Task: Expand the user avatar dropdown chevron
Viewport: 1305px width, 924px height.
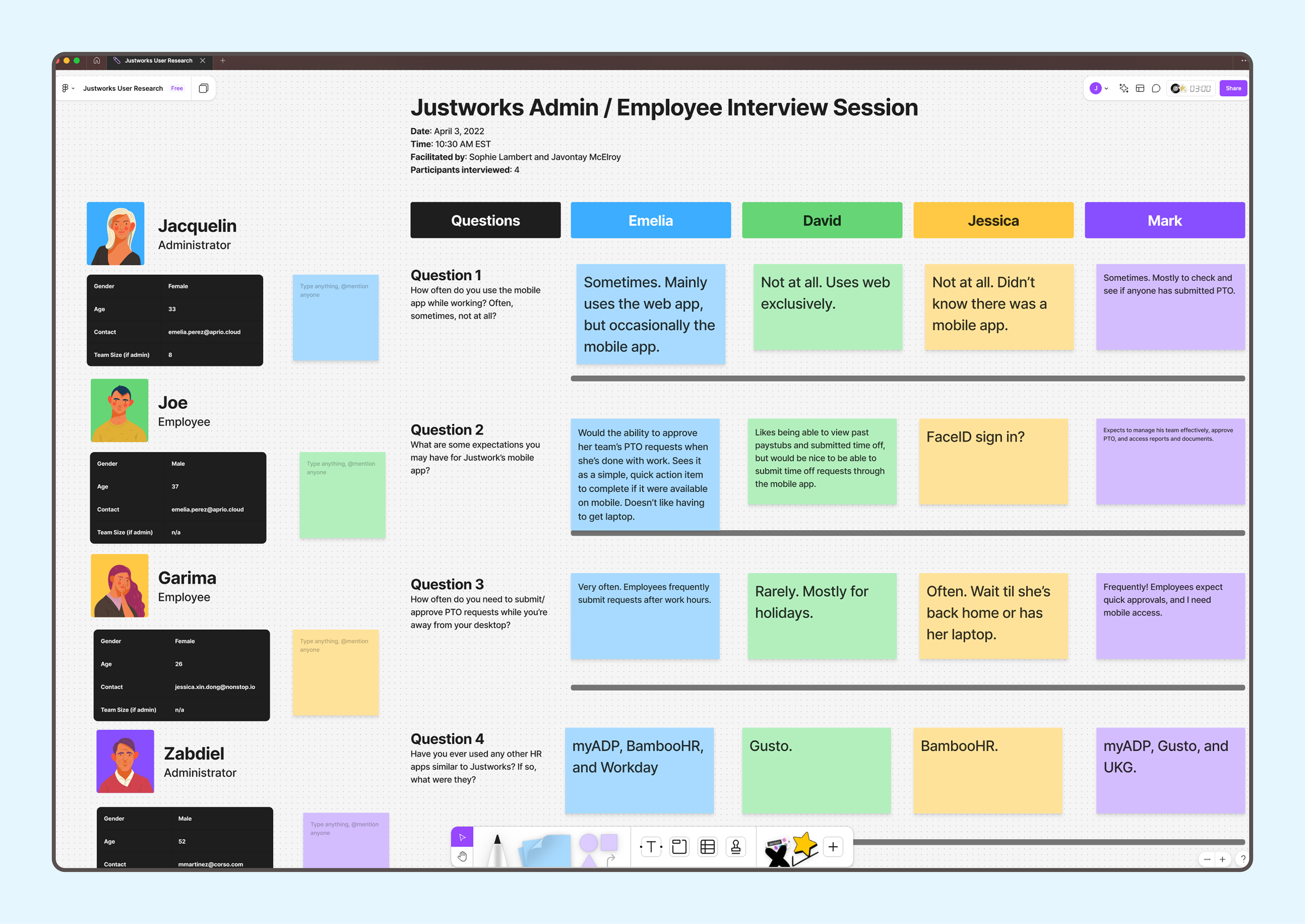Action: (1107, 88)
